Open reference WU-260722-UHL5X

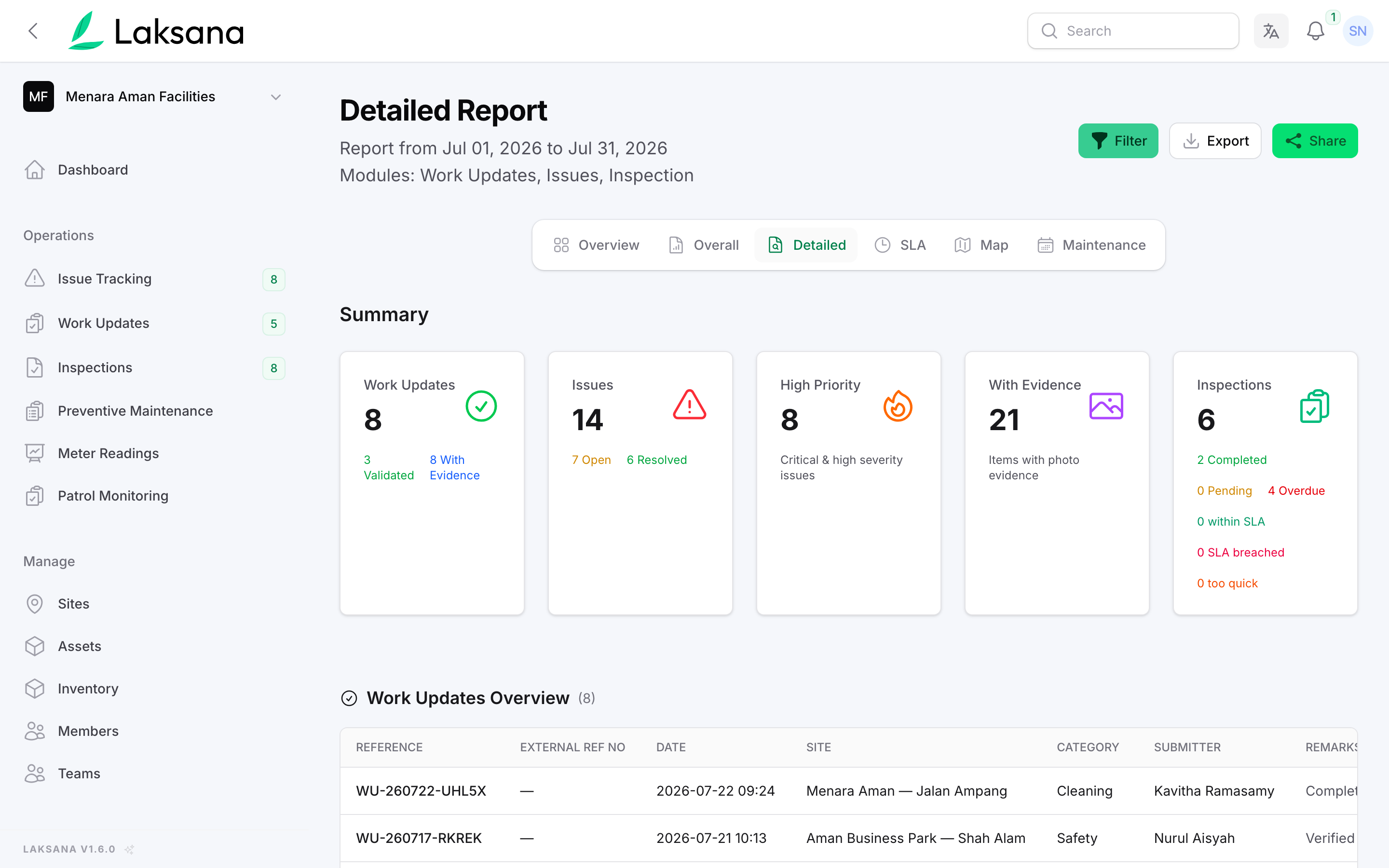tap(421, 791)
